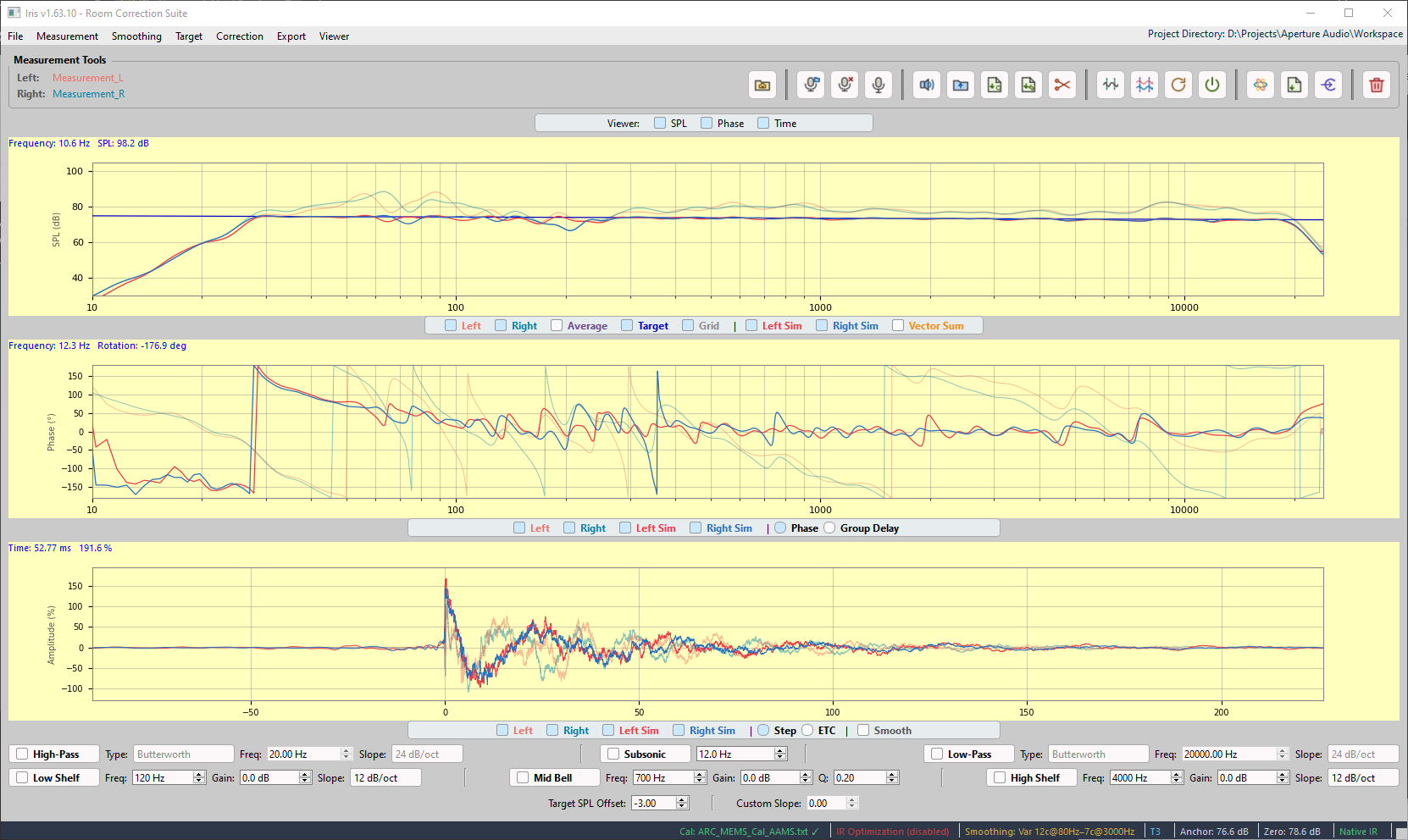Open the Low Shelf Slope 12 dB/oct dropdown
This screenshot has width=1408, height=840.
click(x=385, y=778)
